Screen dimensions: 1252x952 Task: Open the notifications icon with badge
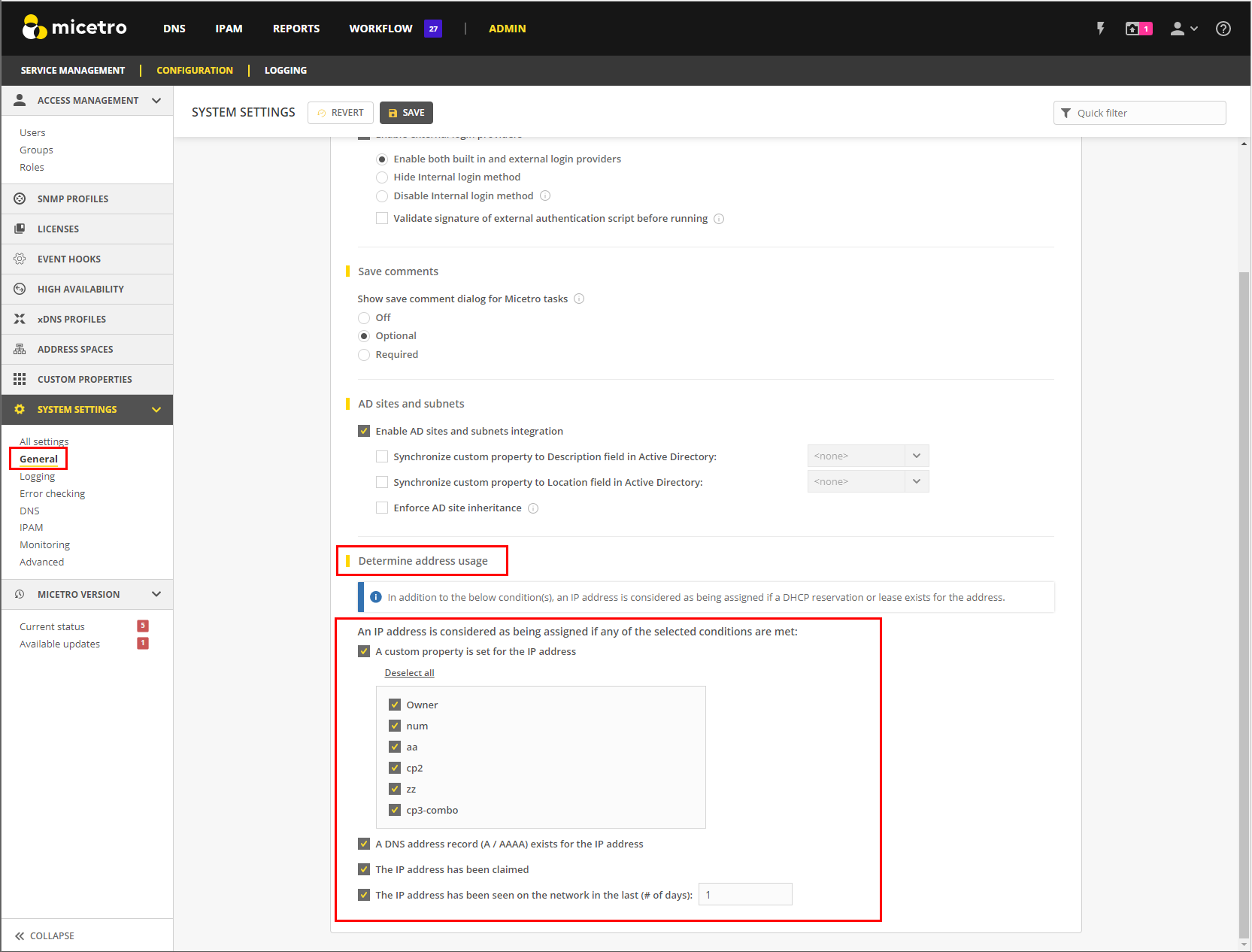pyautogui.click(x=1138, y=29)
